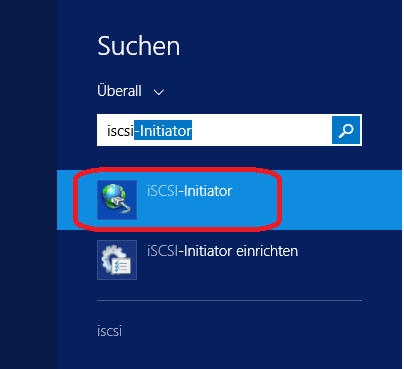This screenshot has width=404, height=369.
Task: Expand the chevron next to Überall
Action: coord(159,92)
